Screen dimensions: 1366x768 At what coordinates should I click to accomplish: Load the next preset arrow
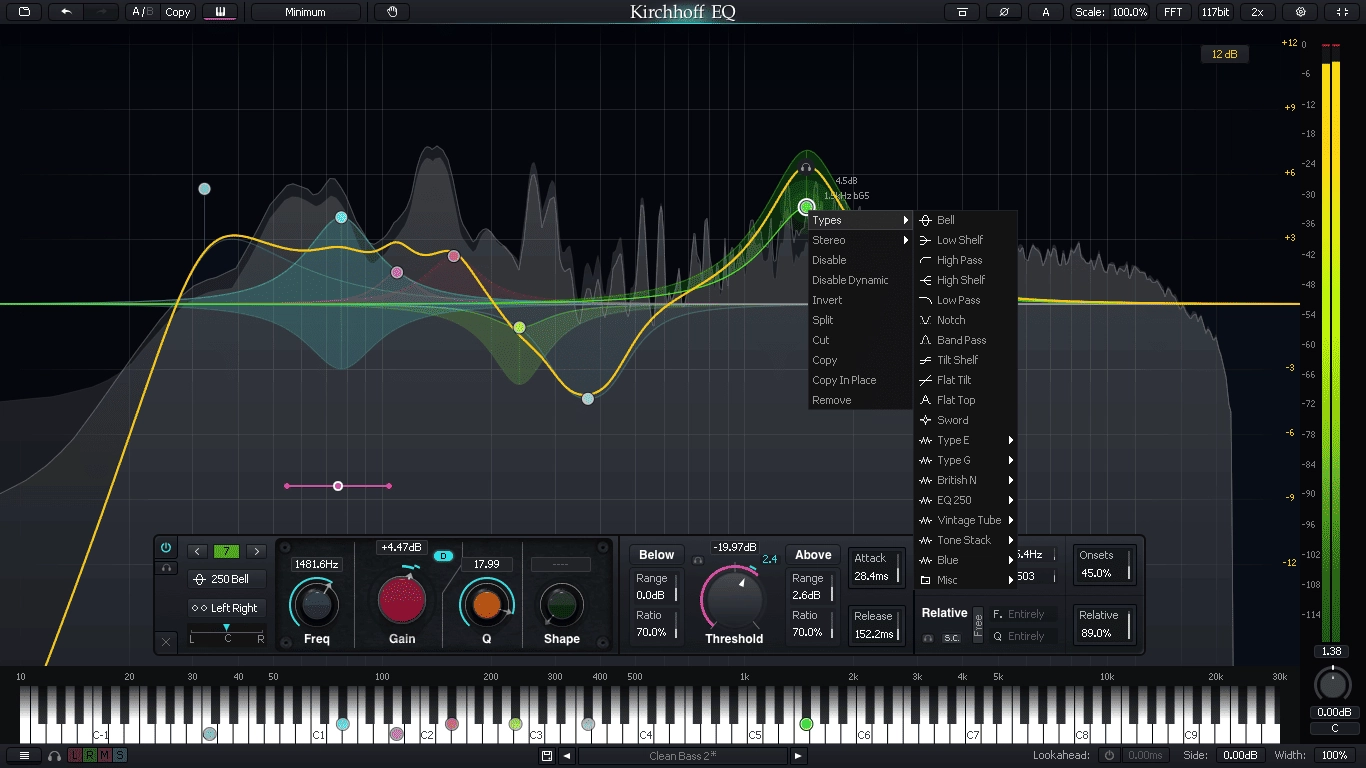[798, 756]
